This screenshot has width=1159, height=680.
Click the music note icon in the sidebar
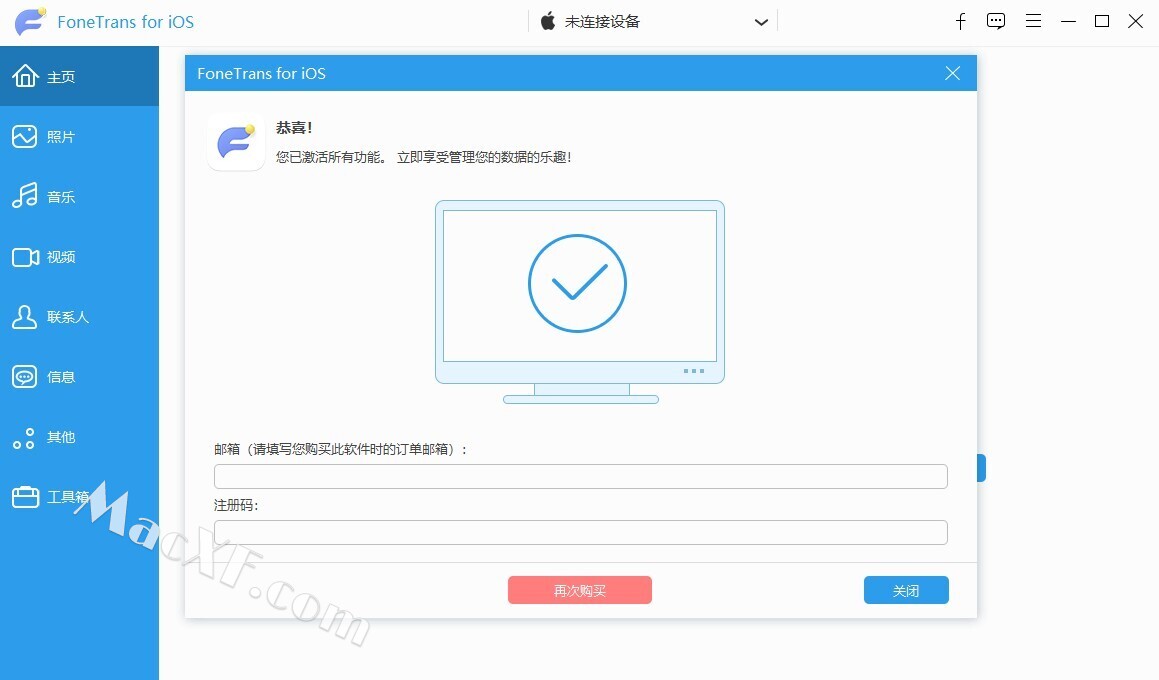coord(24,196)
